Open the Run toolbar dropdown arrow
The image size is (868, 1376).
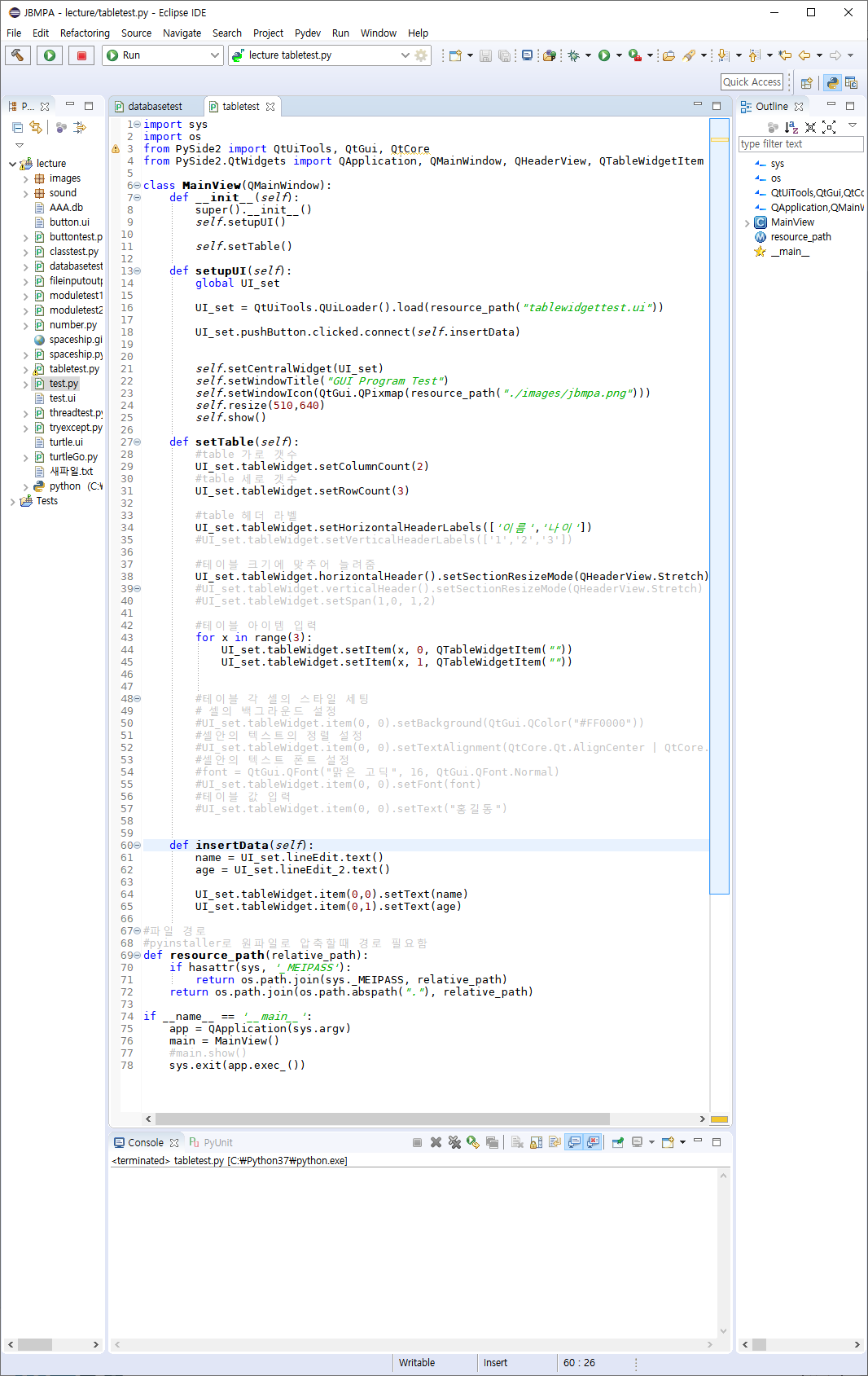619,55
